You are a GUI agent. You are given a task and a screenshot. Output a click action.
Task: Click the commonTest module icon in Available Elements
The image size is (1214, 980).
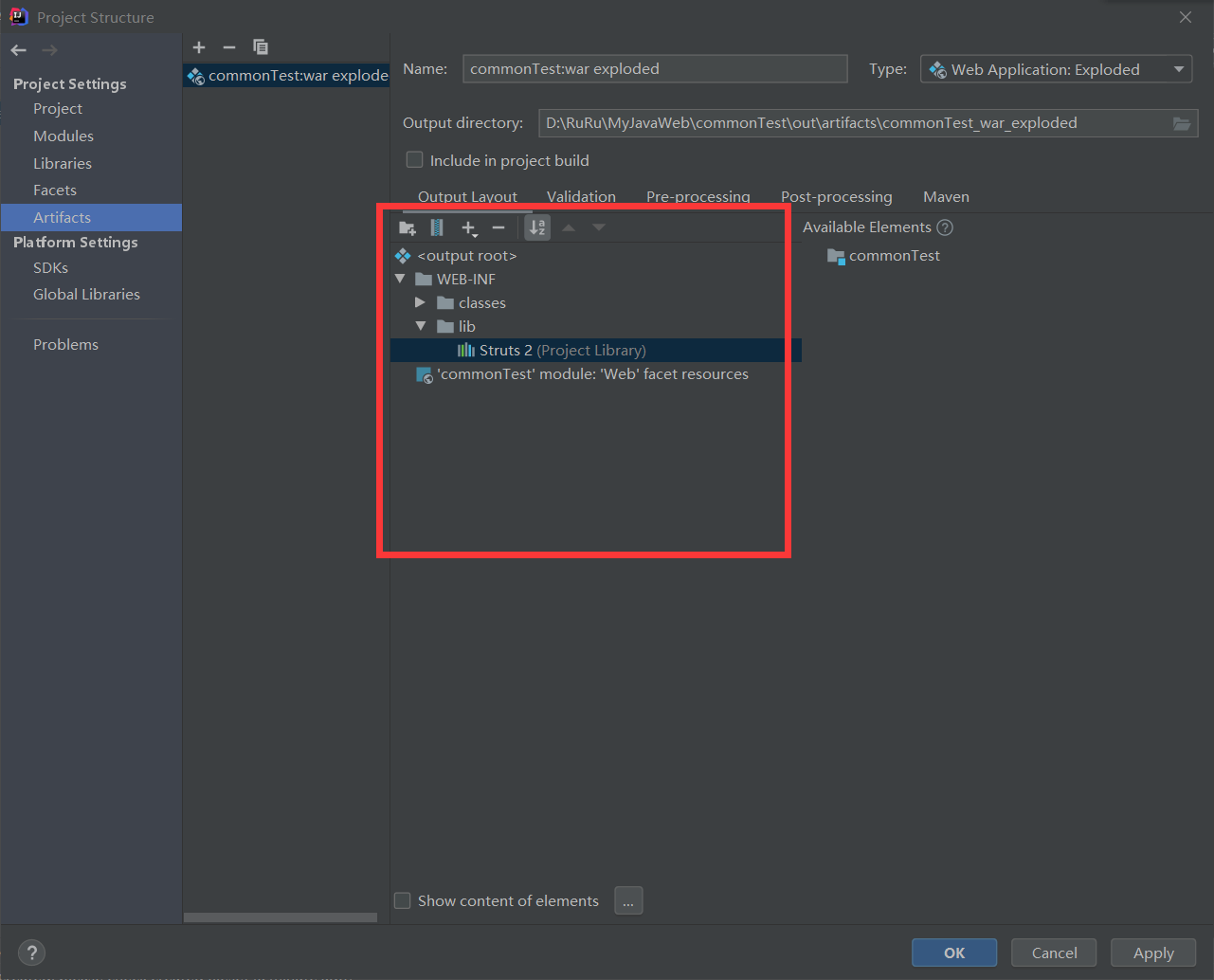(x=836, y=256)
